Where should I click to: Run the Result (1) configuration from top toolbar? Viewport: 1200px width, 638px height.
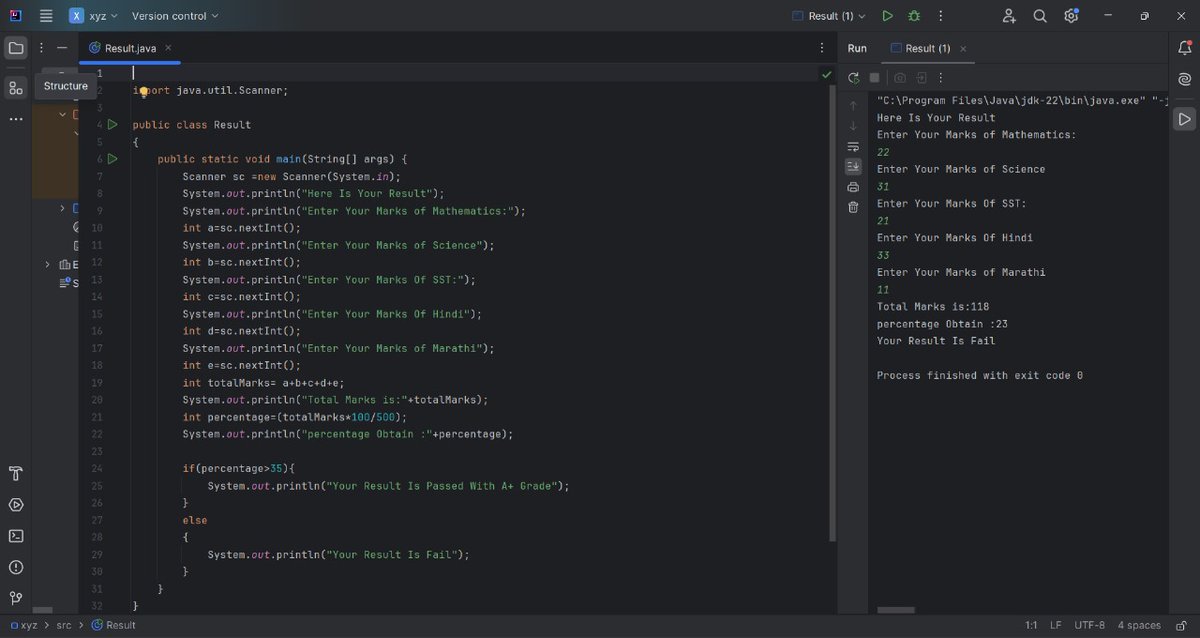tap(887, 16)
